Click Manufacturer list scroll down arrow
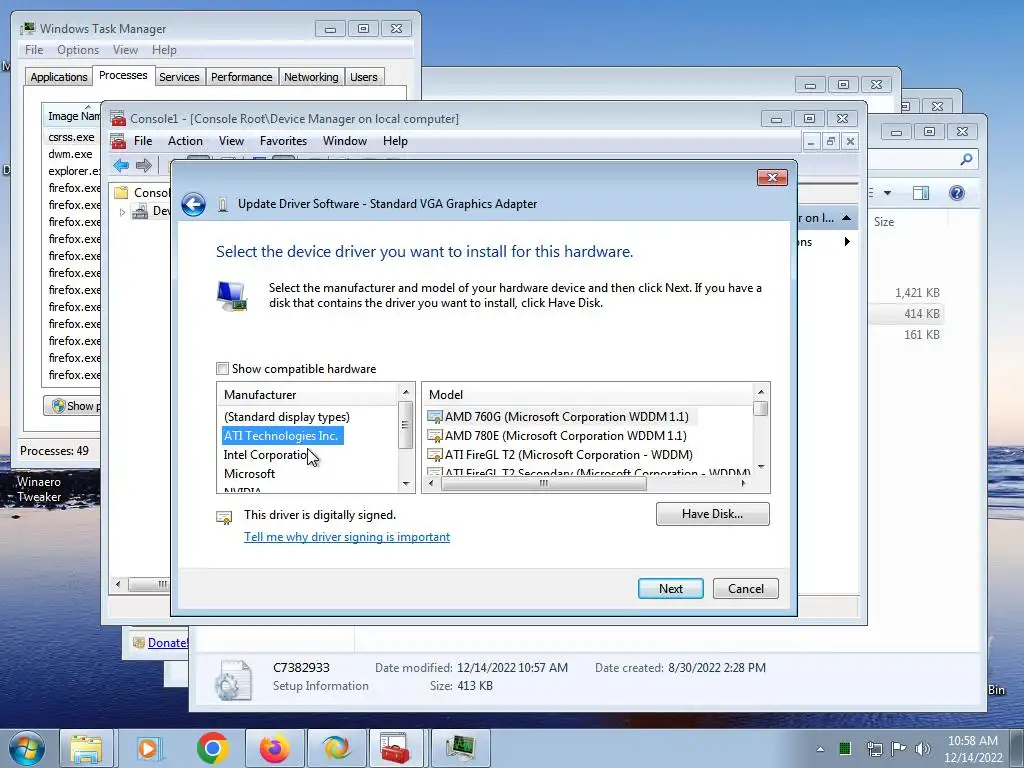 (406, 484)
